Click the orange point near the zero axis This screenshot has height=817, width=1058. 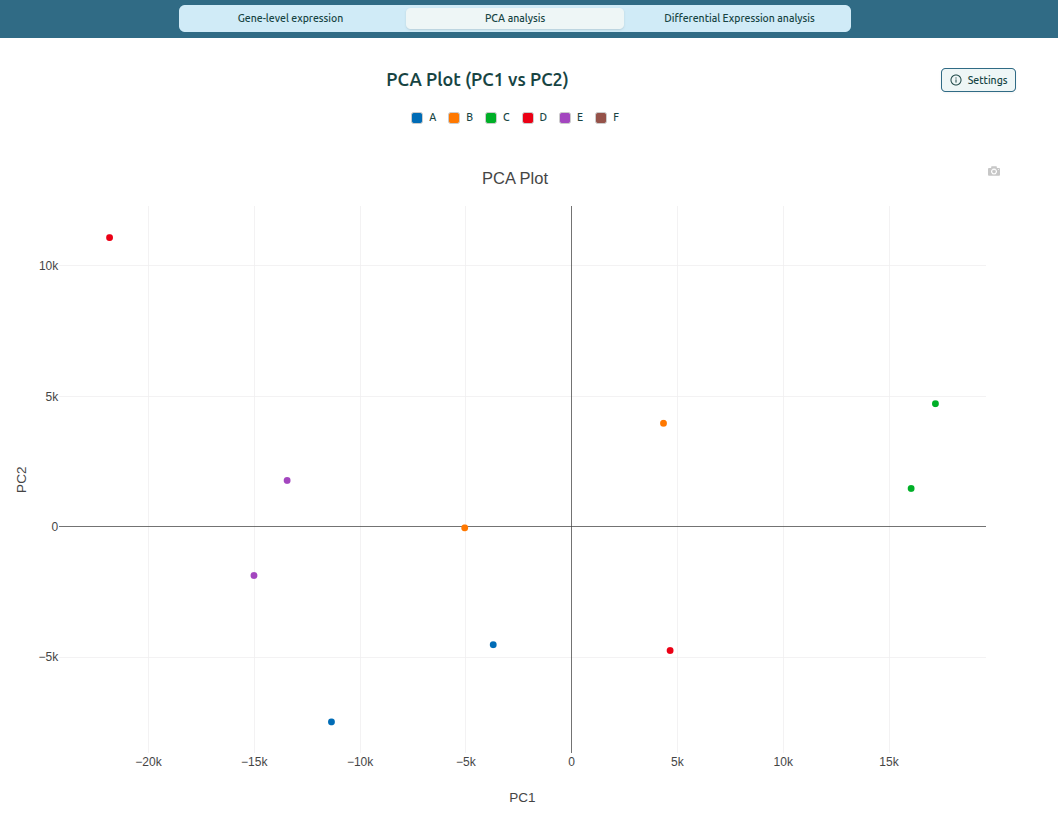[x=463, y=527]
